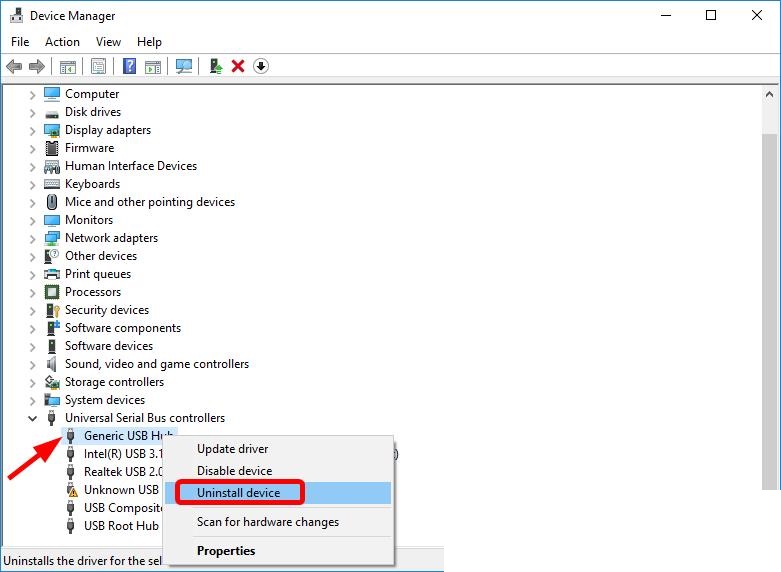Choose Disable device in context menu
The image size is (781, 572).
tap(278, 471)
